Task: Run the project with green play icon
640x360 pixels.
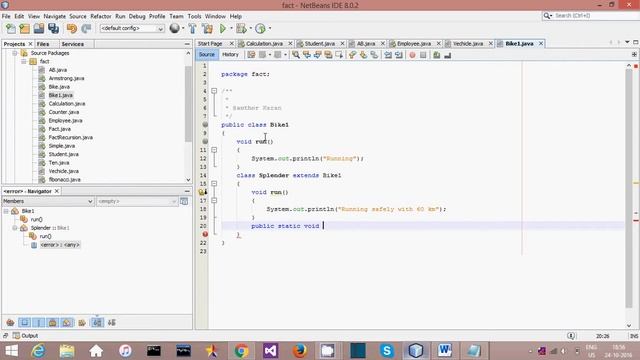Action: [x=223, y=28]
